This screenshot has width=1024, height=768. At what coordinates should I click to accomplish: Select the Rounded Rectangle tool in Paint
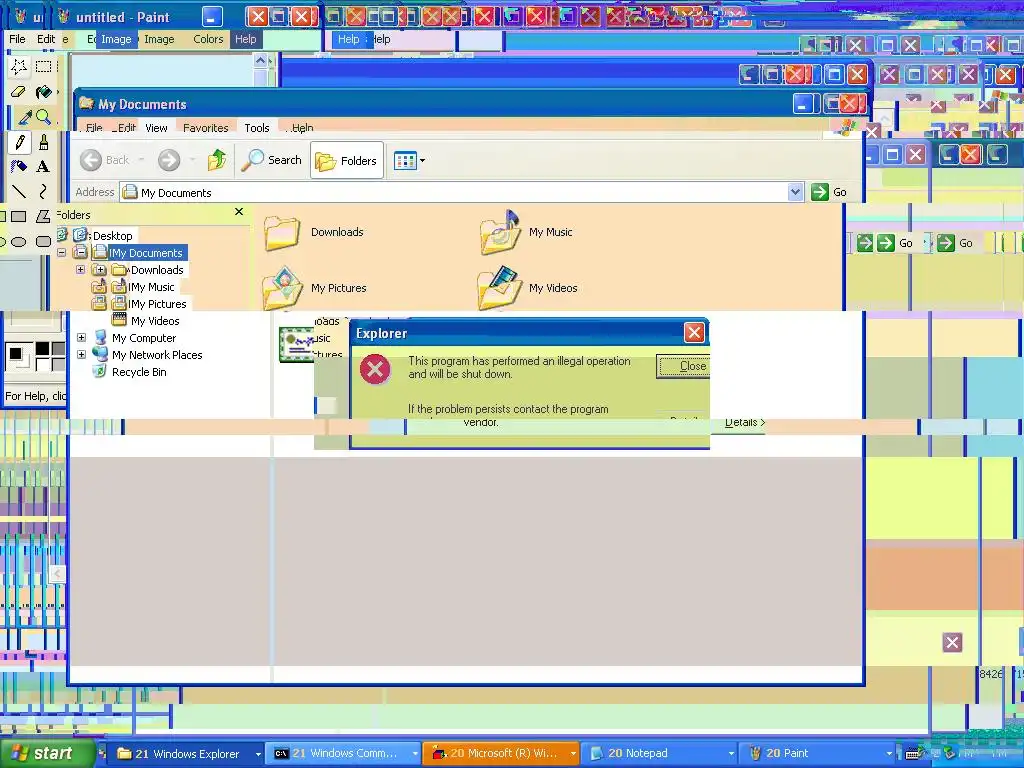pyautogui.click(x=43, y=242)
